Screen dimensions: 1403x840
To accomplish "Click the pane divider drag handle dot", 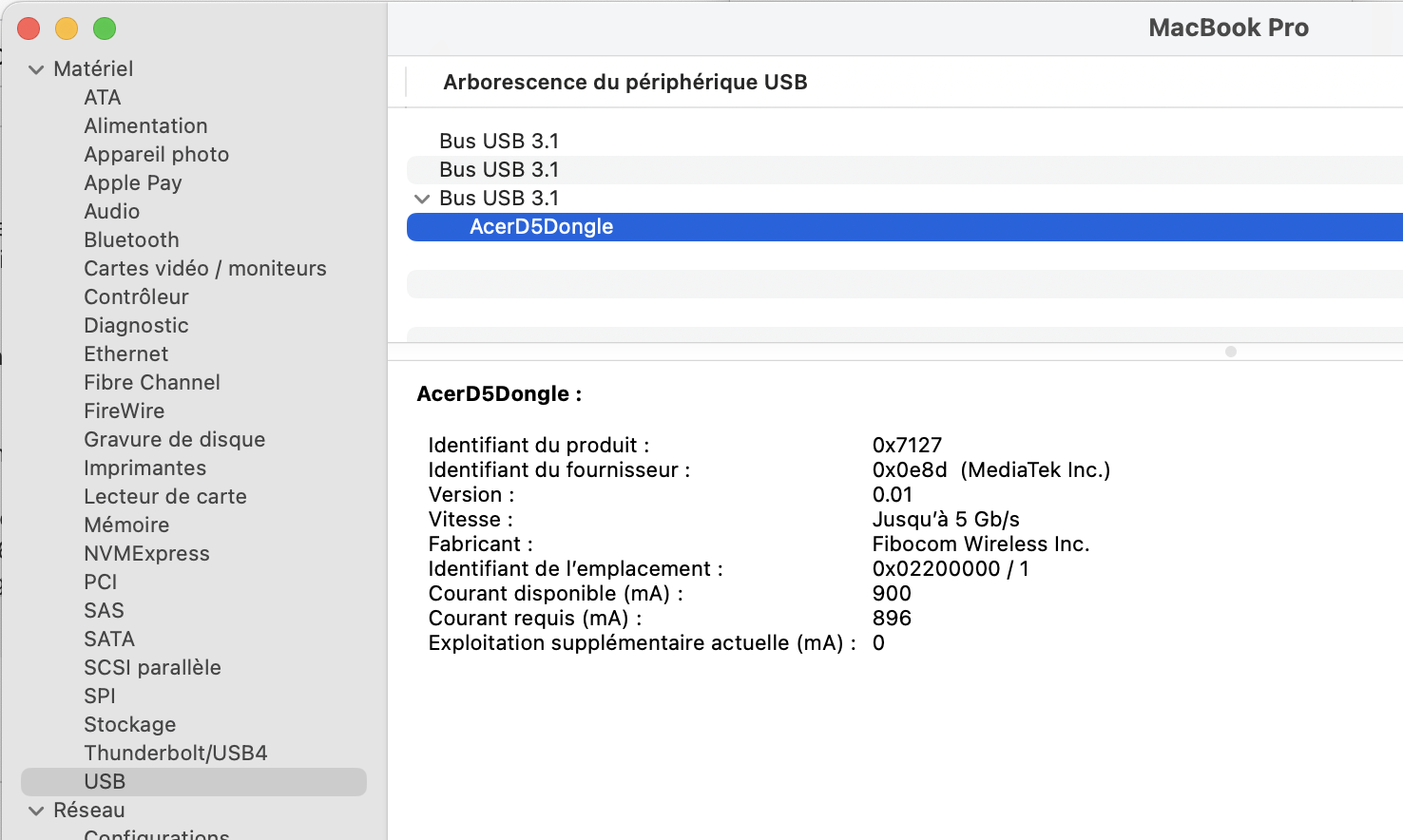I will coord(1231,352).
